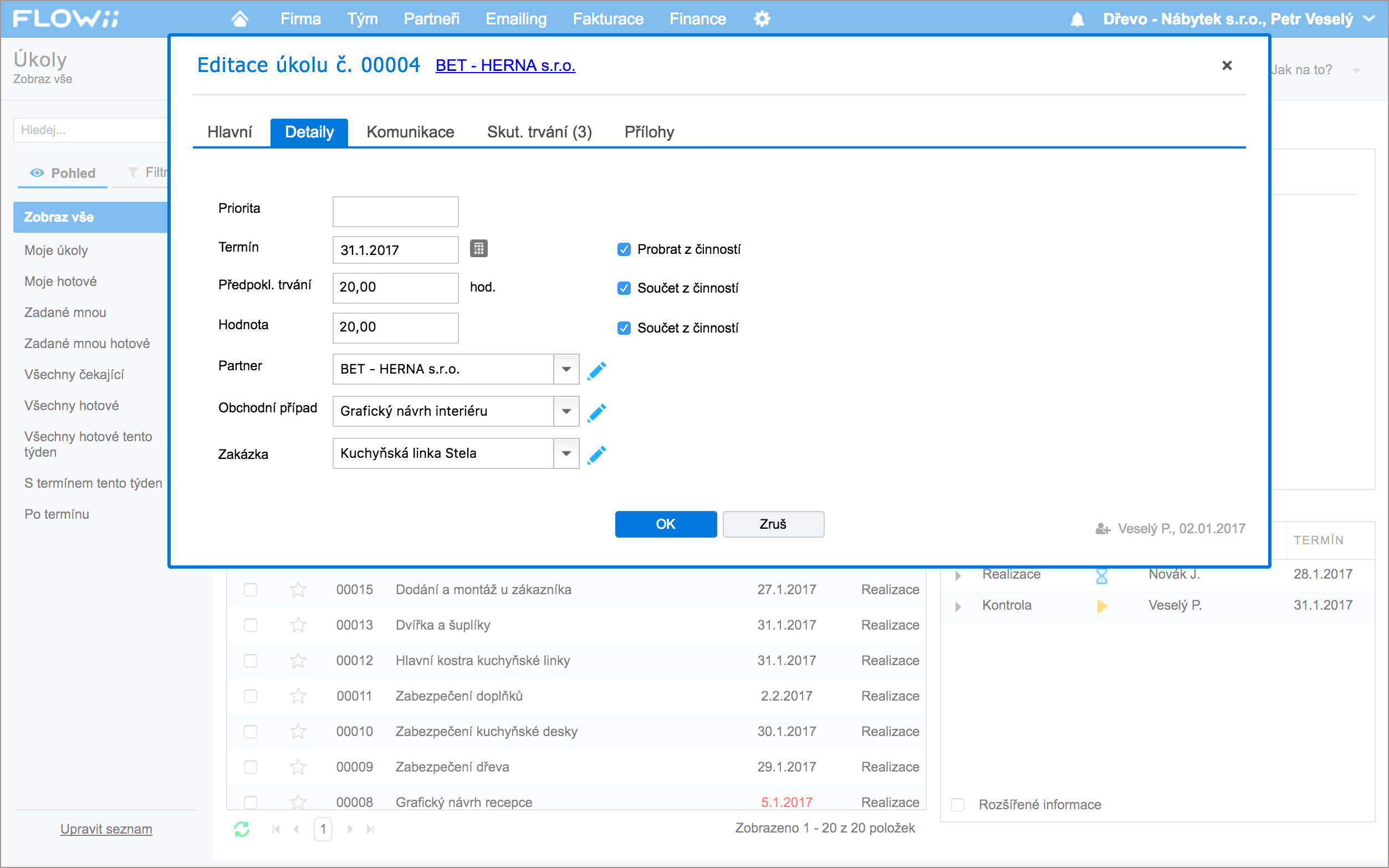Go to previous page of task list

pyautogui.click(x=296, y=829)
